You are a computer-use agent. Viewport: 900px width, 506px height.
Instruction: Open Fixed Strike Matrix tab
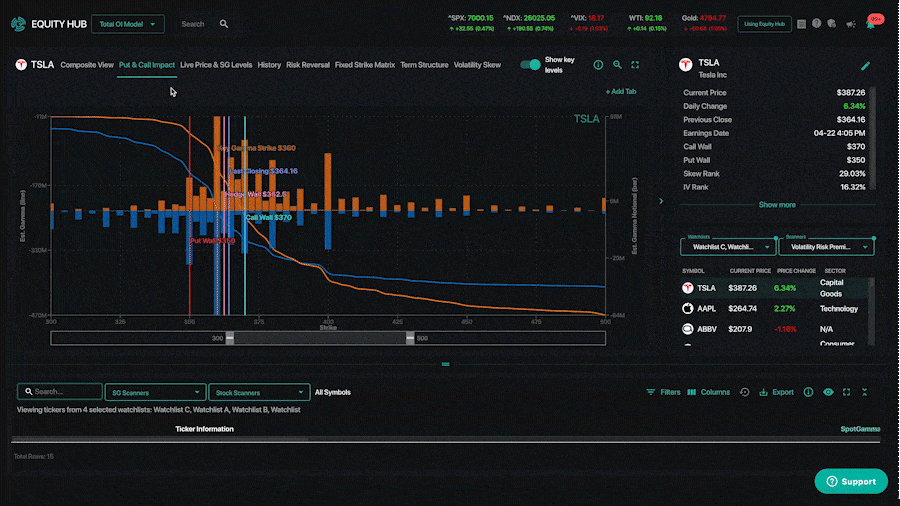[364, 65]
